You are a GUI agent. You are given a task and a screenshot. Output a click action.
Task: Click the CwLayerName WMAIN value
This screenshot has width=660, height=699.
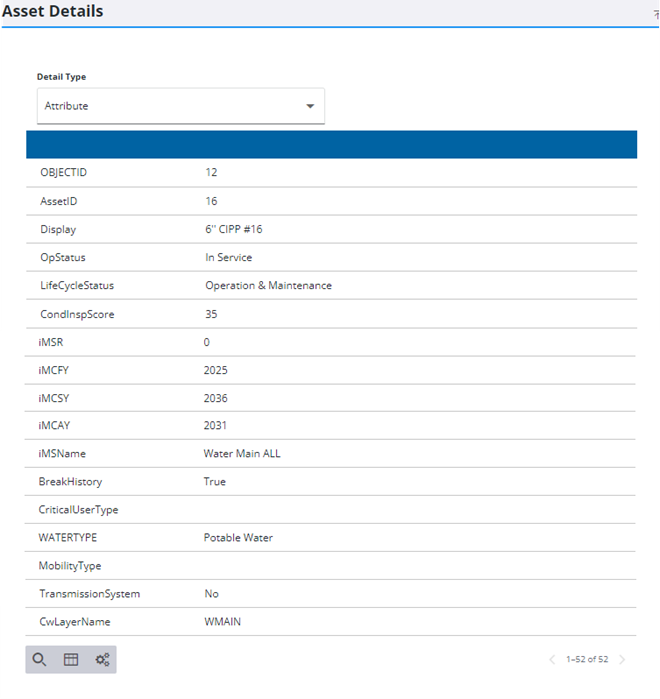coord(222,621)
